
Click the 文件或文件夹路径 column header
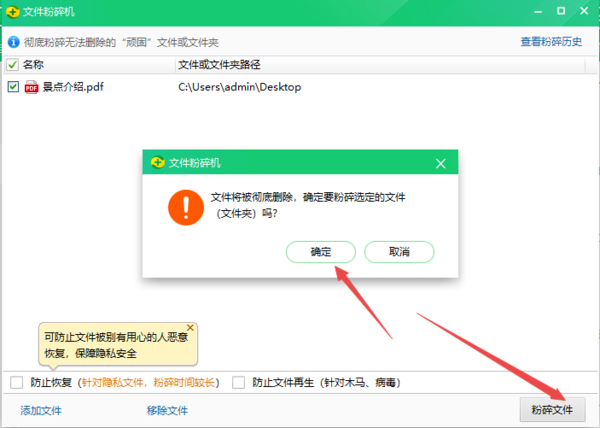pyautogui.click(x=218, y=65)
